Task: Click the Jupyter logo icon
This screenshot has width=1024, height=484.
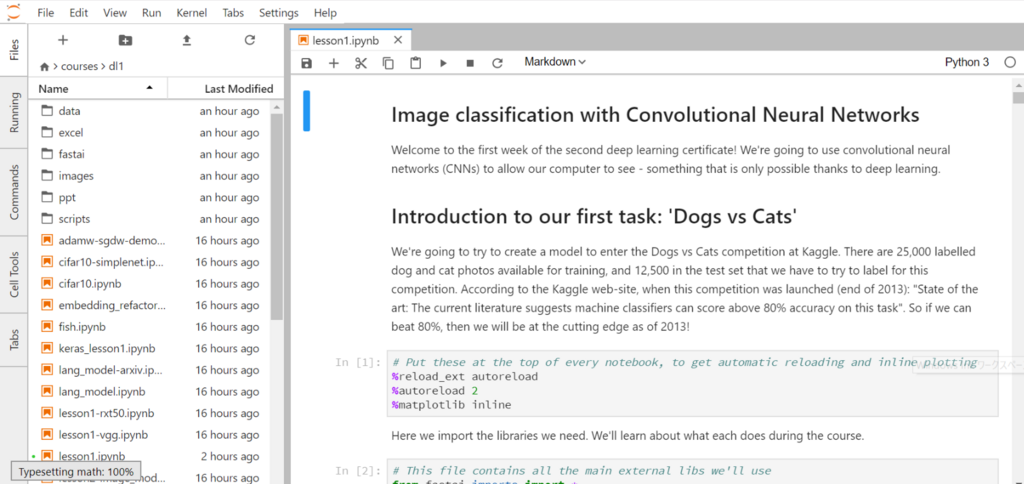Action: point(13,10)
